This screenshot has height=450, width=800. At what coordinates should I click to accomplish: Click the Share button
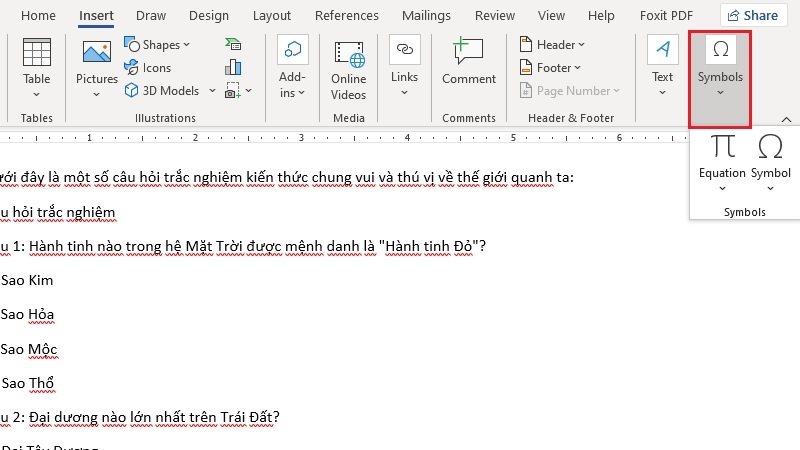(x=753, y=16)
